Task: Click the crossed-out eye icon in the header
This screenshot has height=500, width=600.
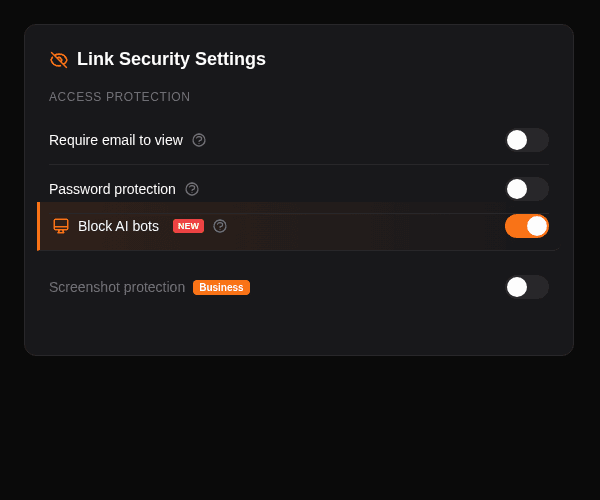Action: coord(59,60)
